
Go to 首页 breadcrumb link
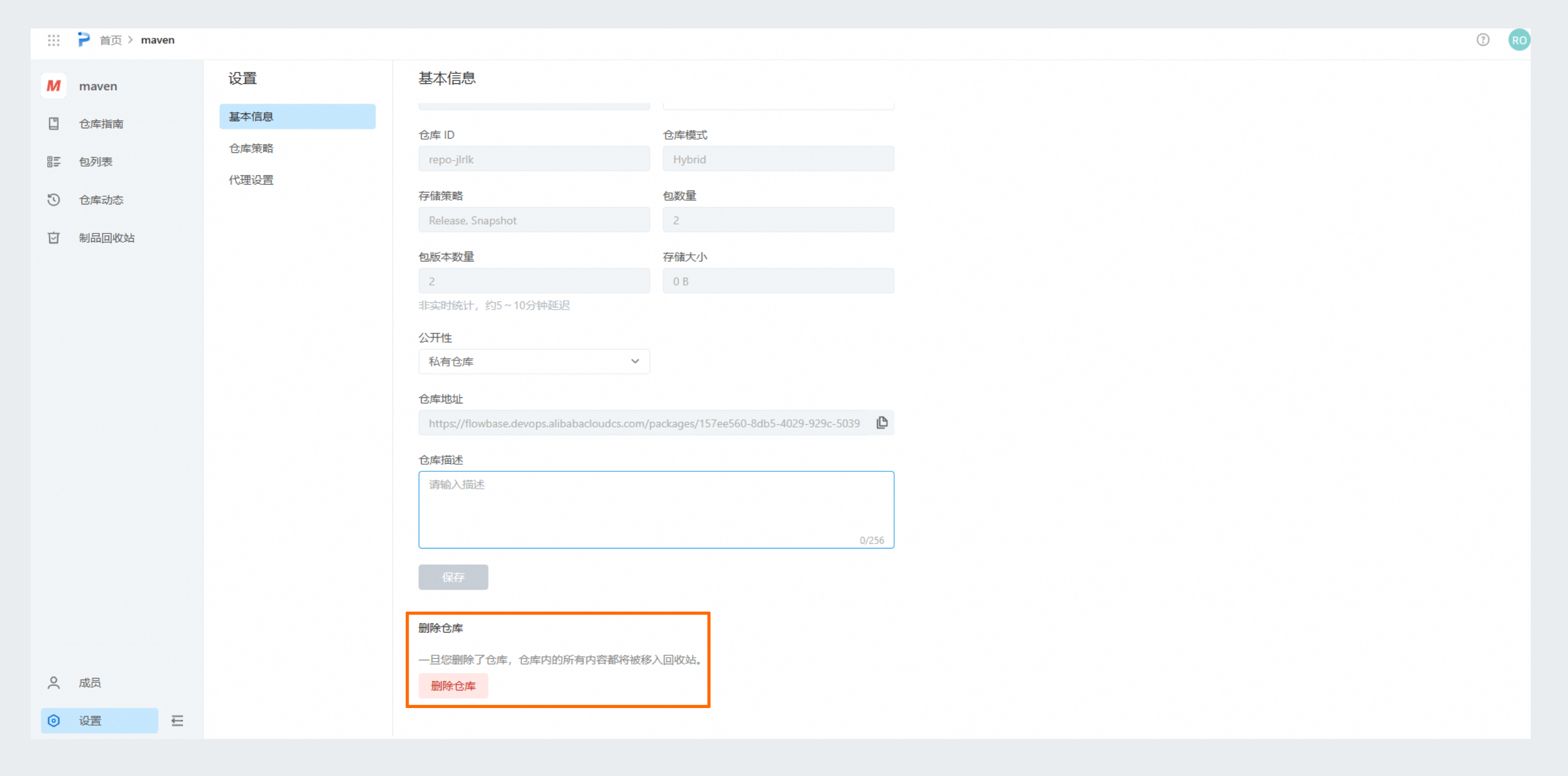pyautogui.click(x=111, y=40)
